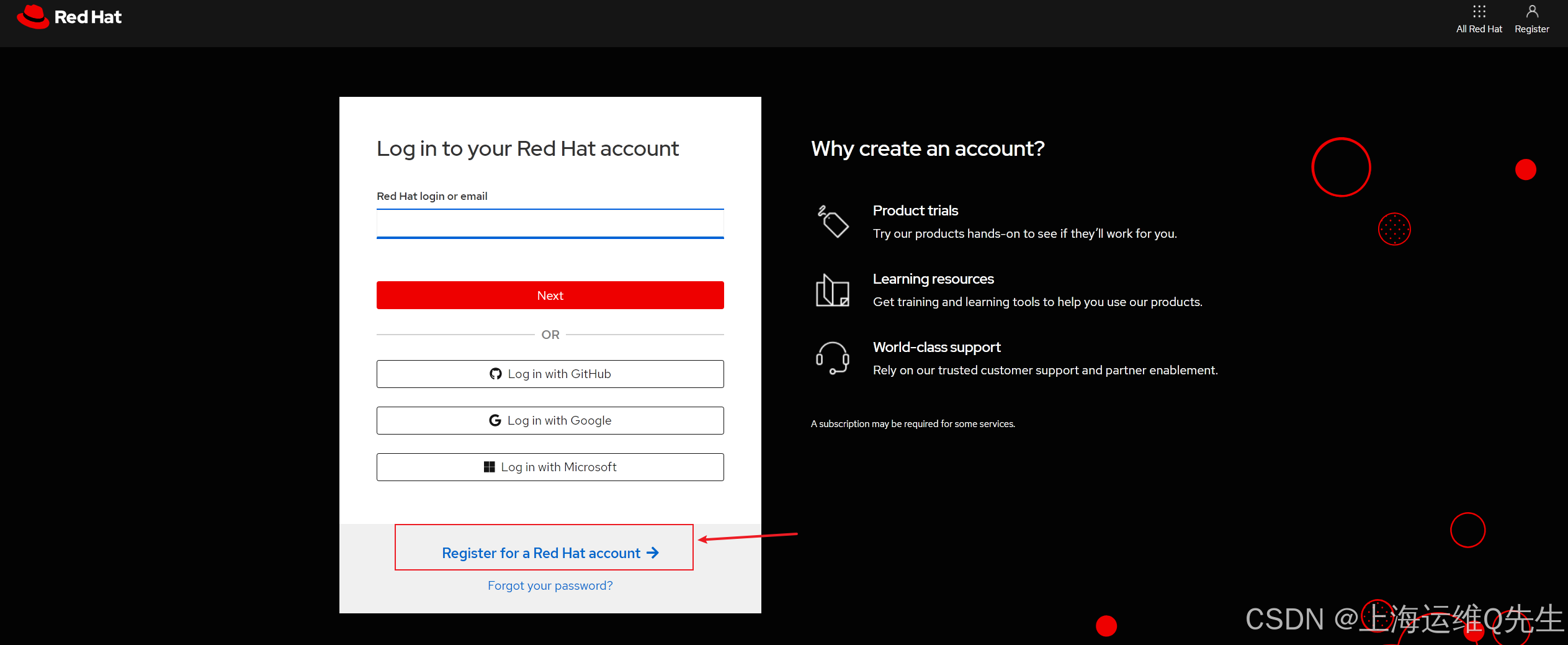This screenshot has height=645, width=1568.
Task: Choose Log in with Microsoft
Action: click(x=550, y=467)
